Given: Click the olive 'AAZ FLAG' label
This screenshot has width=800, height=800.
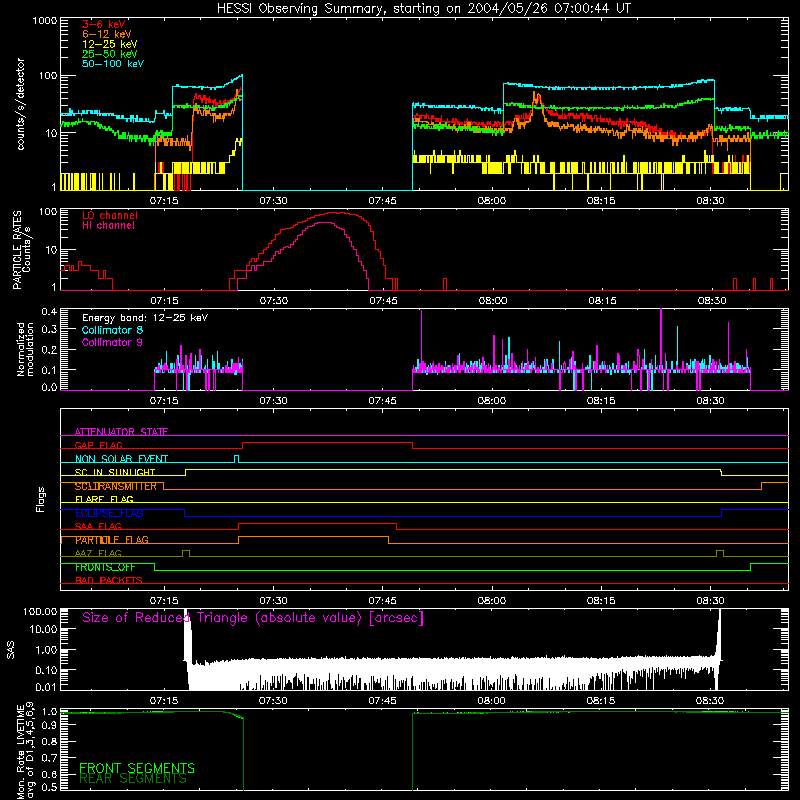Looking at the screenshot, I should pyautogui.click(x=98, y=553).
